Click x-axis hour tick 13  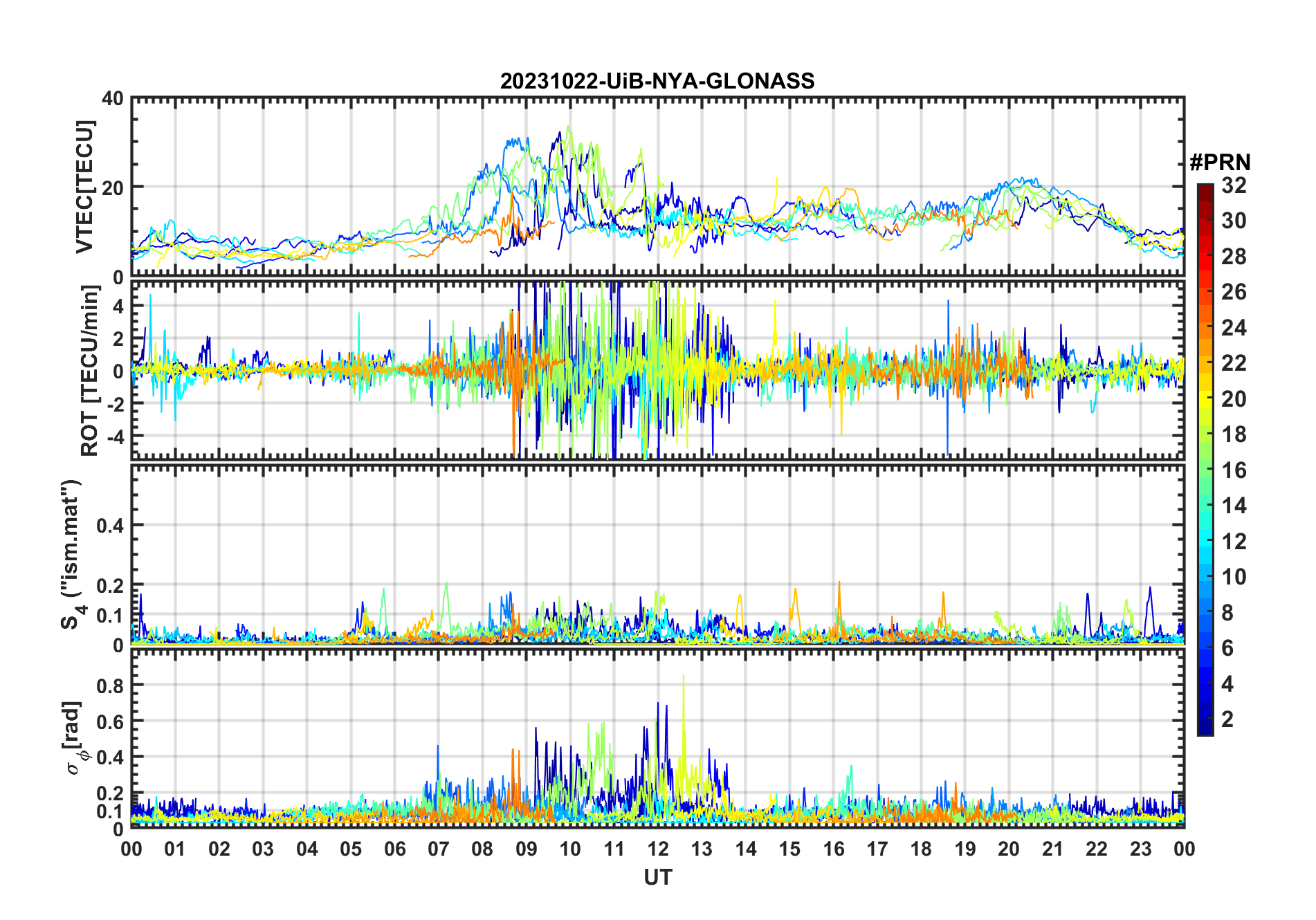click(x=702, y=849)
